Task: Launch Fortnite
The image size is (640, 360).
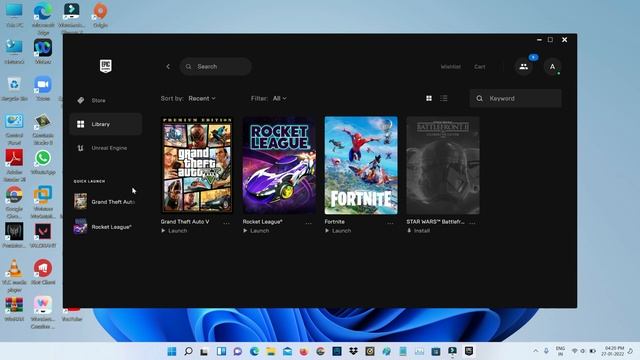Action: tap(338, 231)
